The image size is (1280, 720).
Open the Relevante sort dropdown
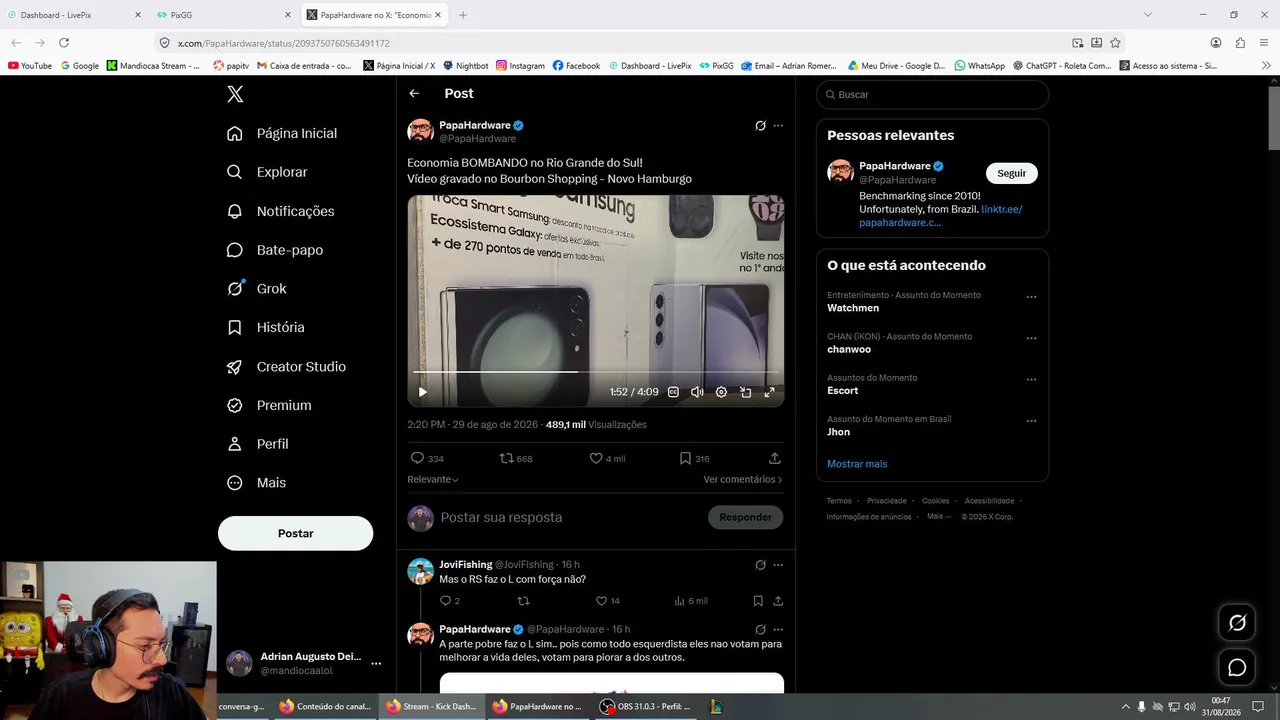coord(433,480)
